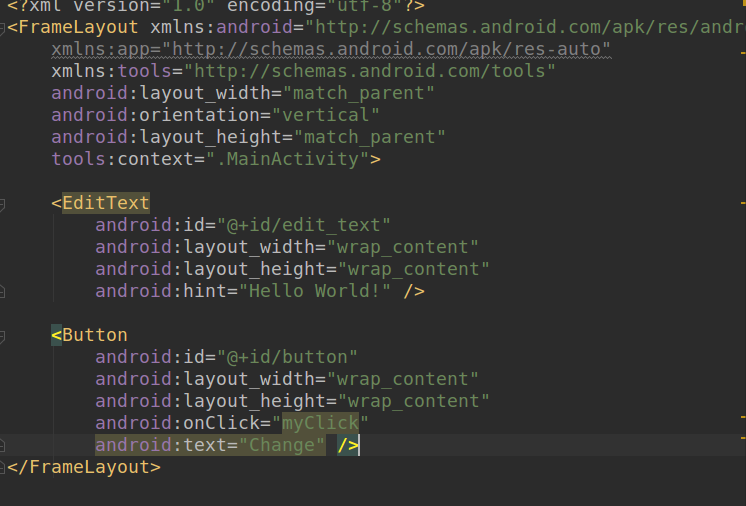Click the closing /> after "Change"

pos(348,445)
